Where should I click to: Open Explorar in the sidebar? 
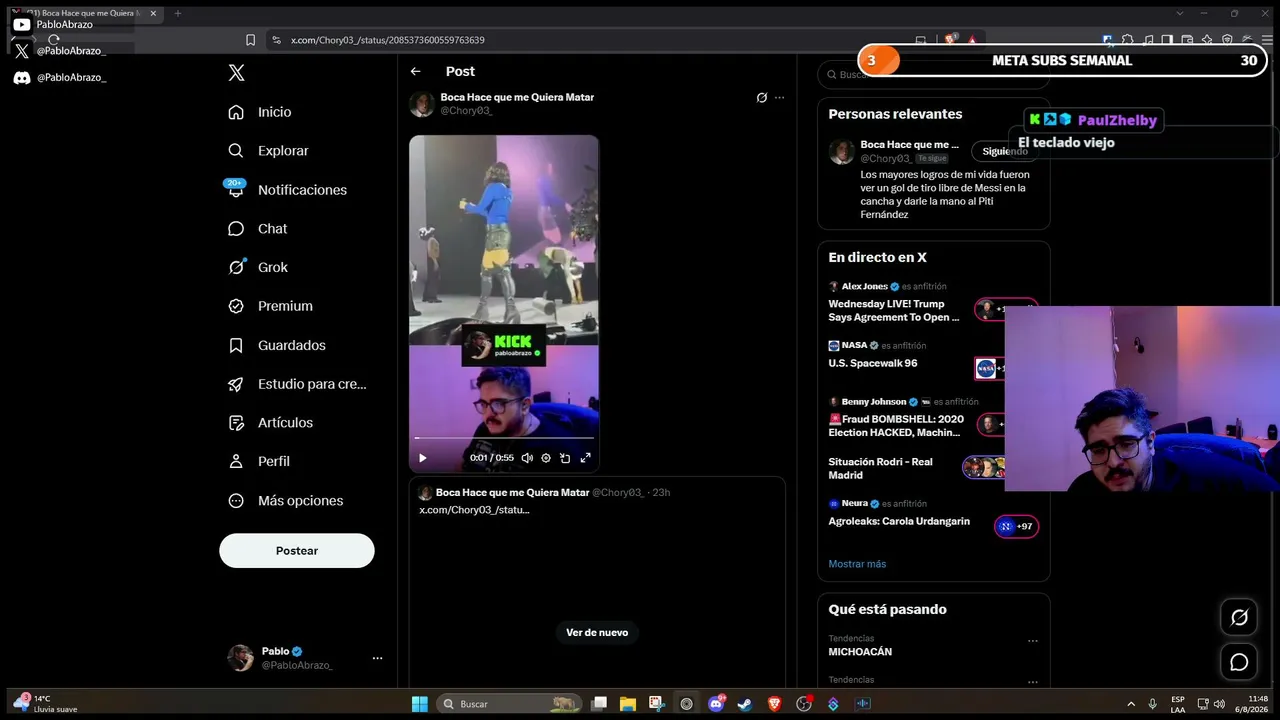point(268,151)
